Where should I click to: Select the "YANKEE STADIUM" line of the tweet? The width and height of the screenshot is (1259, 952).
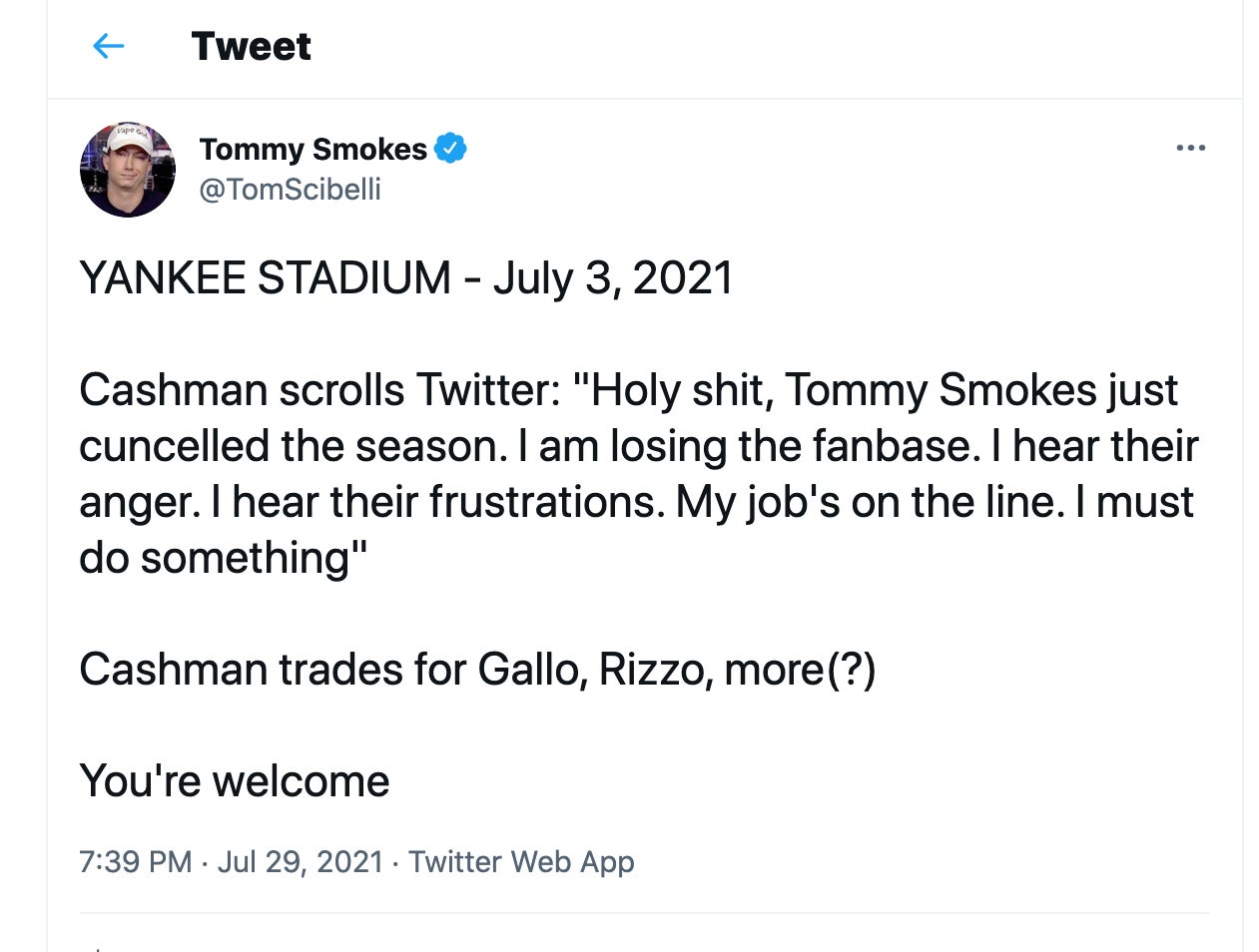pos(264,277)
